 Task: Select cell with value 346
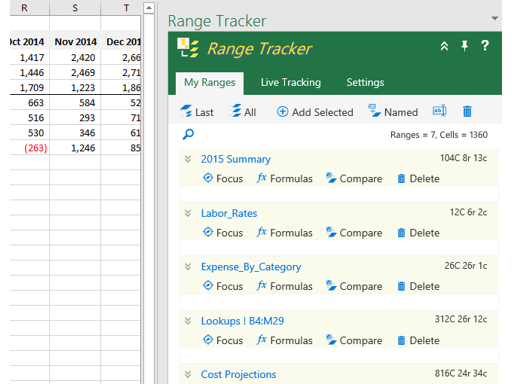click(x=75, y=133)
